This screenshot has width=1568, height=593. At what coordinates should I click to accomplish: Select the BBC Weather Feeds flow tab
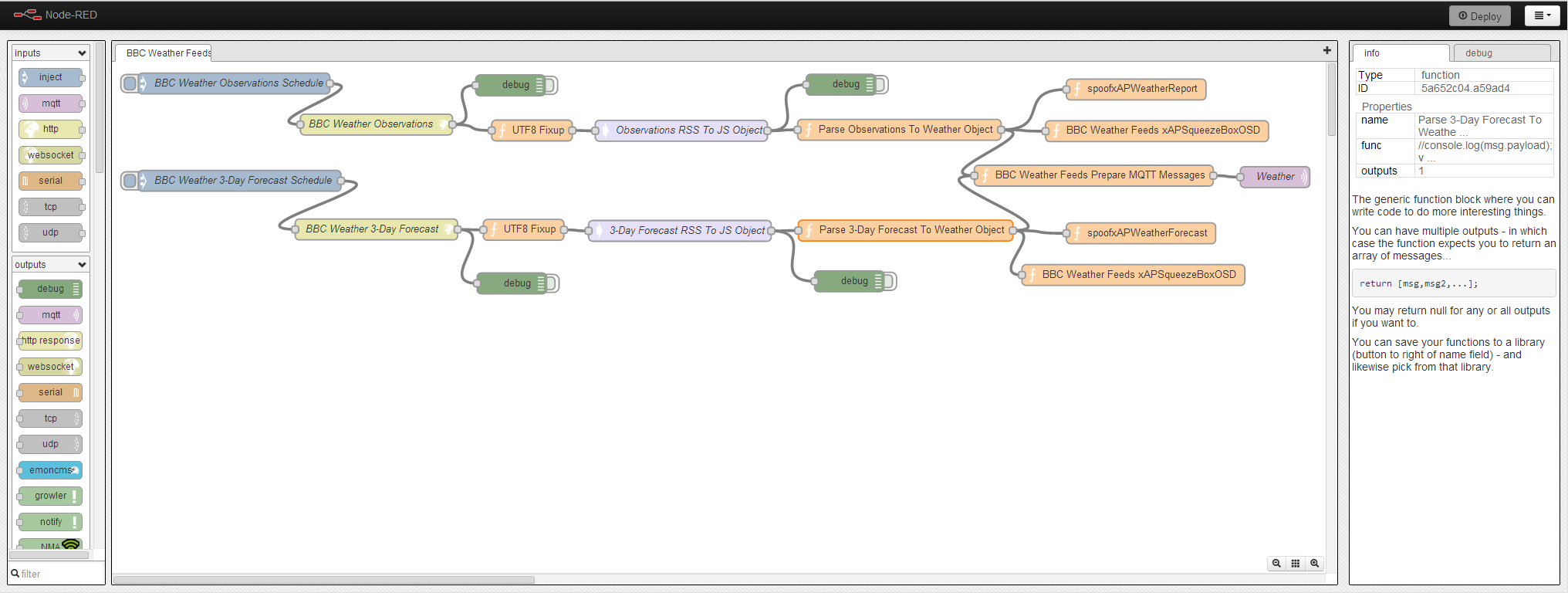[x=164, y=53]
